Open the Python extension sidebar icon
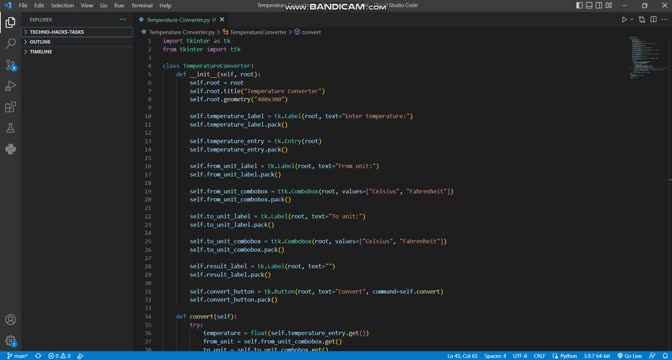The image size is (672, 360). click(x=11, y=149)
